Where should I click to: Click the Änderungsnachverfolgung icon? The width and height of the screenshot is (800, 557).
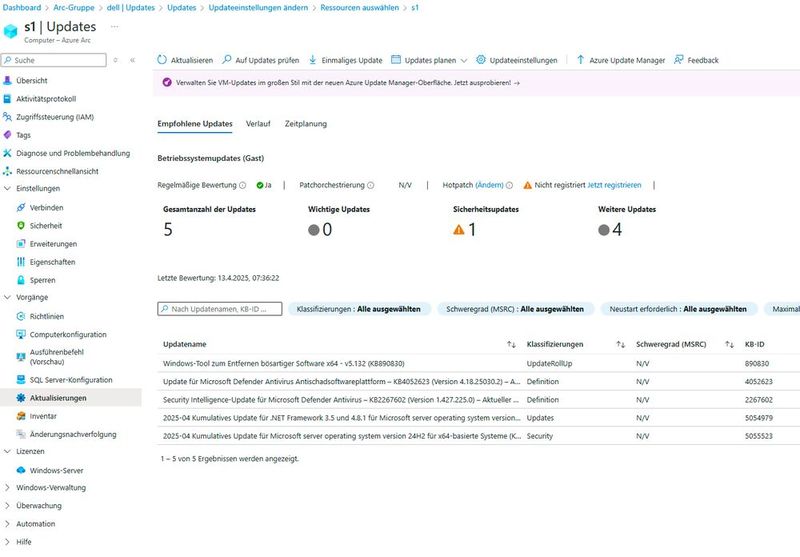21,434
